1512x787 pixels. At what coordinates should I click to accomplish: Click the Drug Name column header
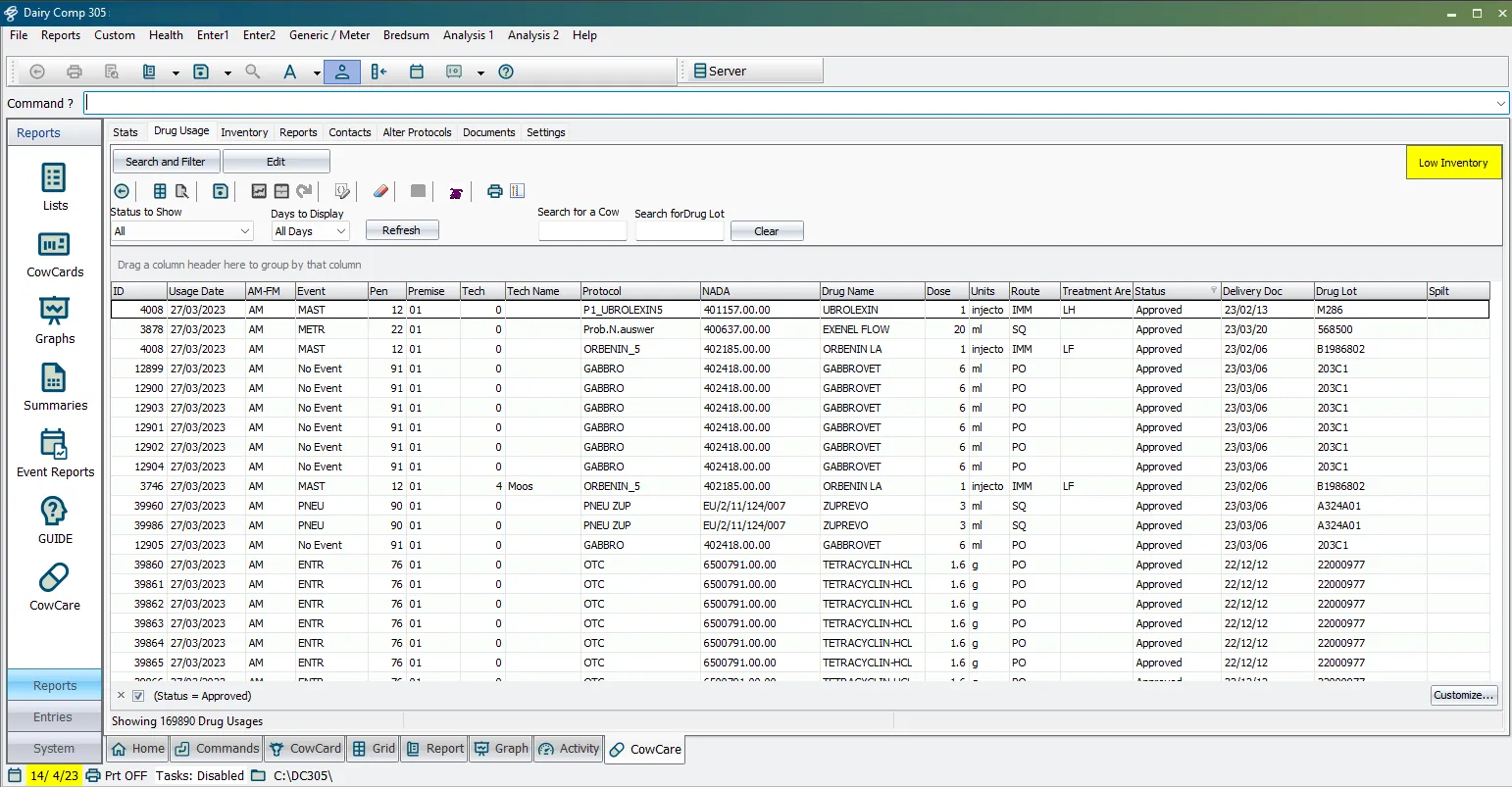872,291
